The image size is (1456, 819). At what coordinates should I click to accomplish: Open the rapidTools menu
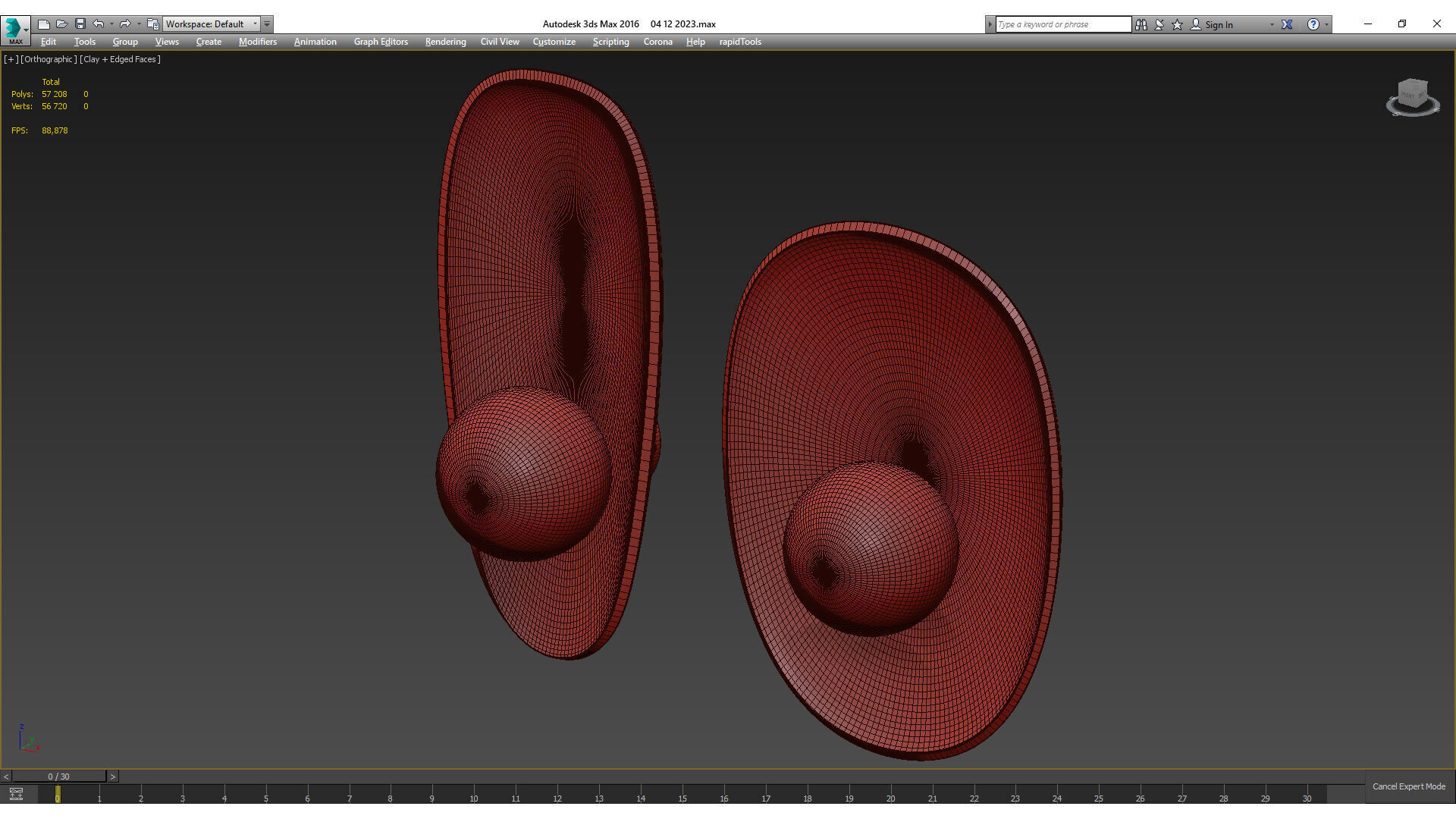pyautogui.click(x=740, y=42)
